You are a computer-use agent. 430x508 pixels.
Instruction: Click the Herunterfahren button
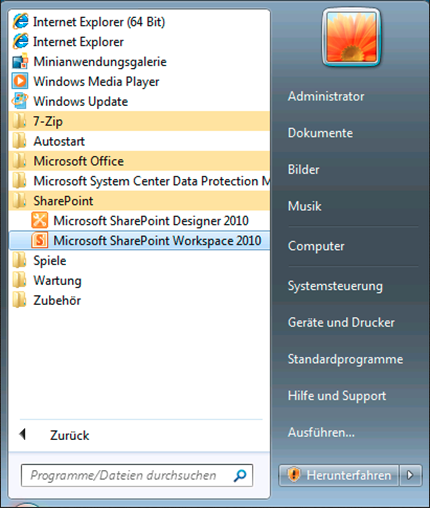click(x=339, y=475)
